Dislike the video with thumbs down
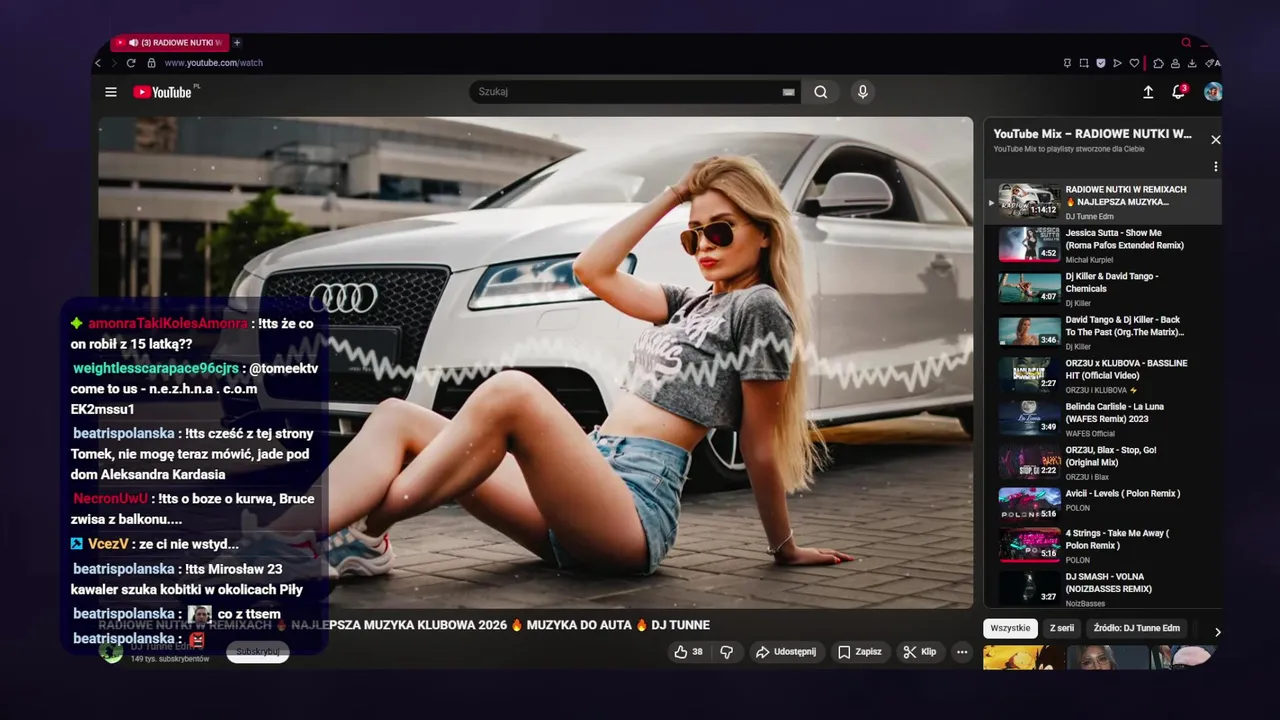 (727, 652)
